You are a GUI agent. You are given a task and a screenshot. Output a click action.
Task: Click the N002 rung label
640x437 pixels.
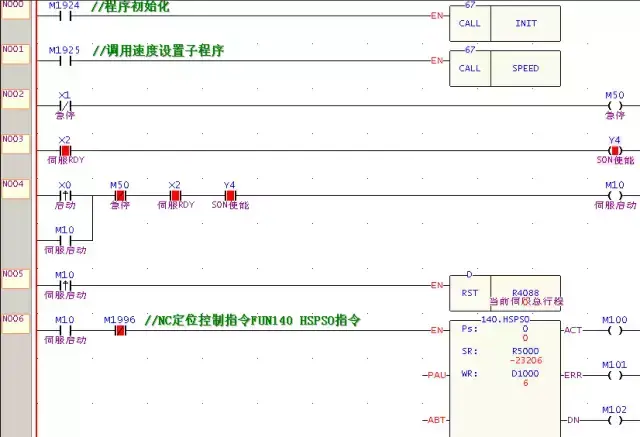tap(16, 98)
